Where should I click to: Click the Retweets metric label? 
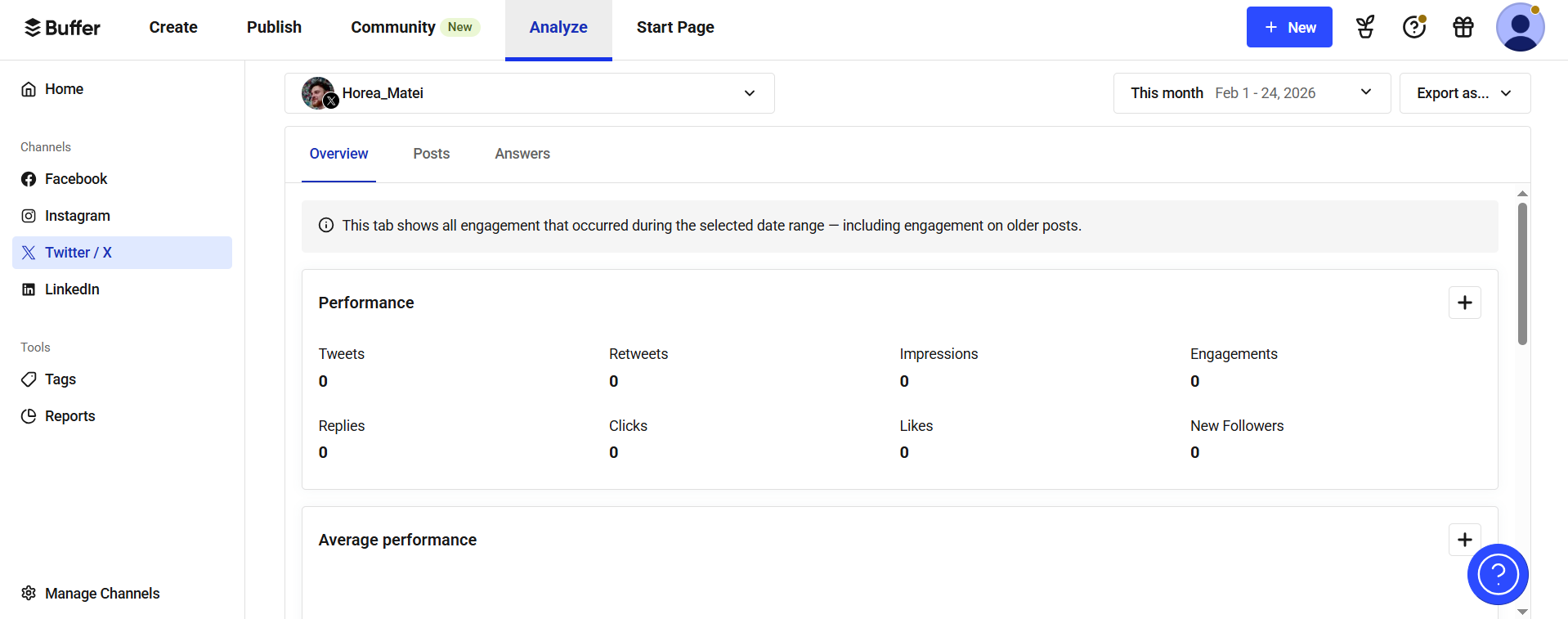point(638,354)
